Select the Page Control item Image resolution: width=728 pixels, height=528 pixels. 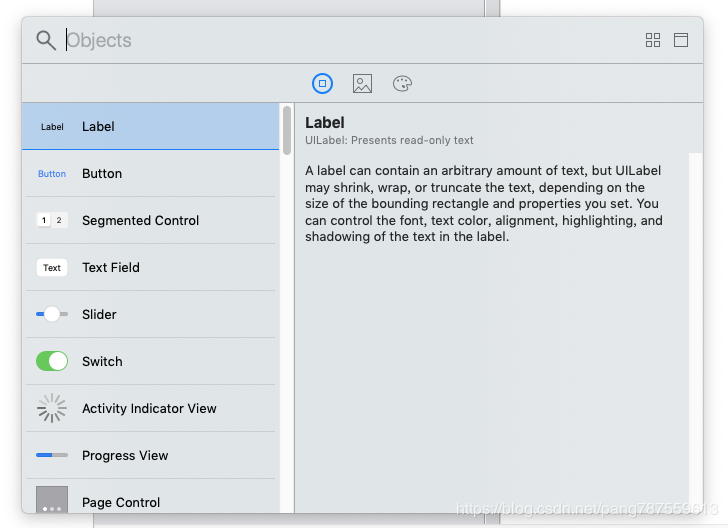pos(150,496)
